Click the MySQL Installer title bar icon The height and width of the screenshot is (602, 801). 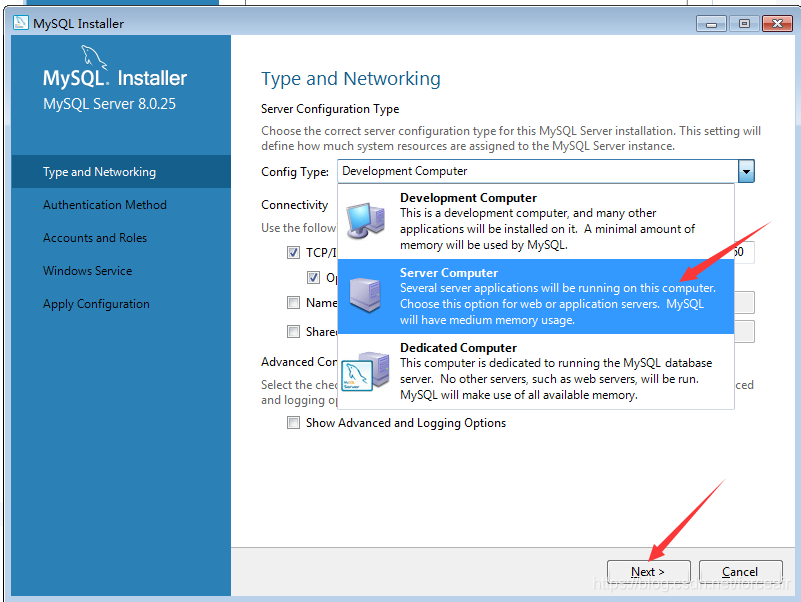coord(20,22)
